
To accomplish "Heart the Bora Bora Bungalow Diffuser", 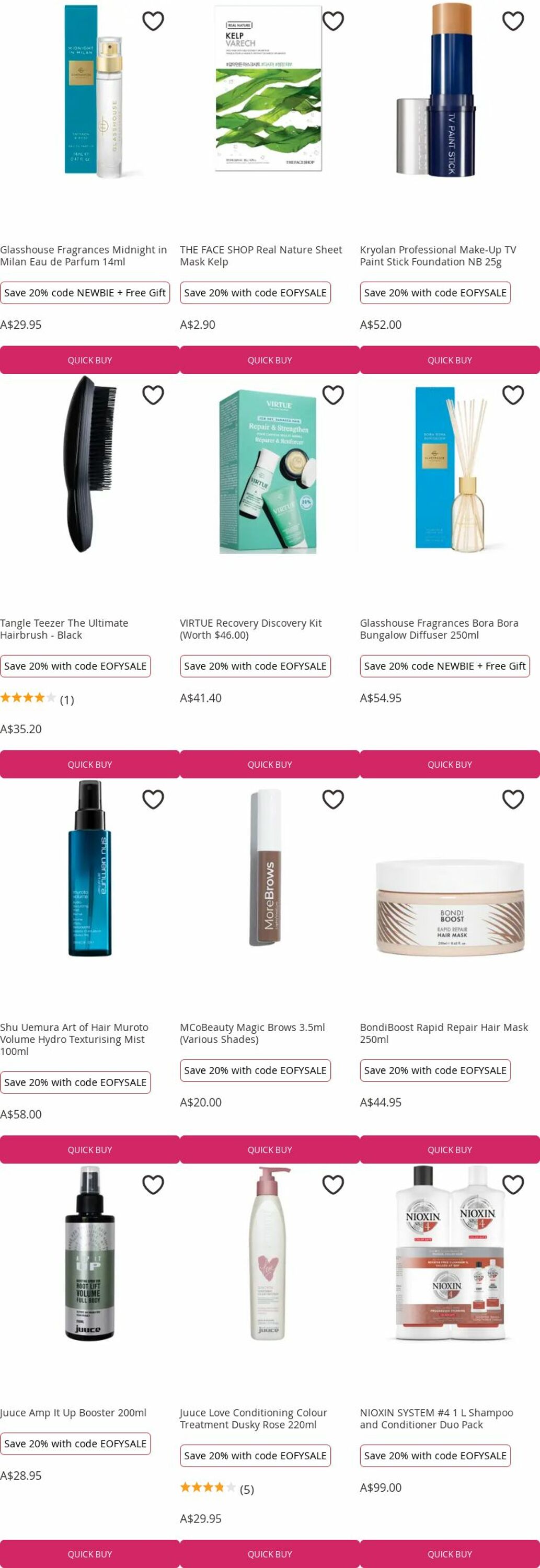I will [x=513, y=395].
